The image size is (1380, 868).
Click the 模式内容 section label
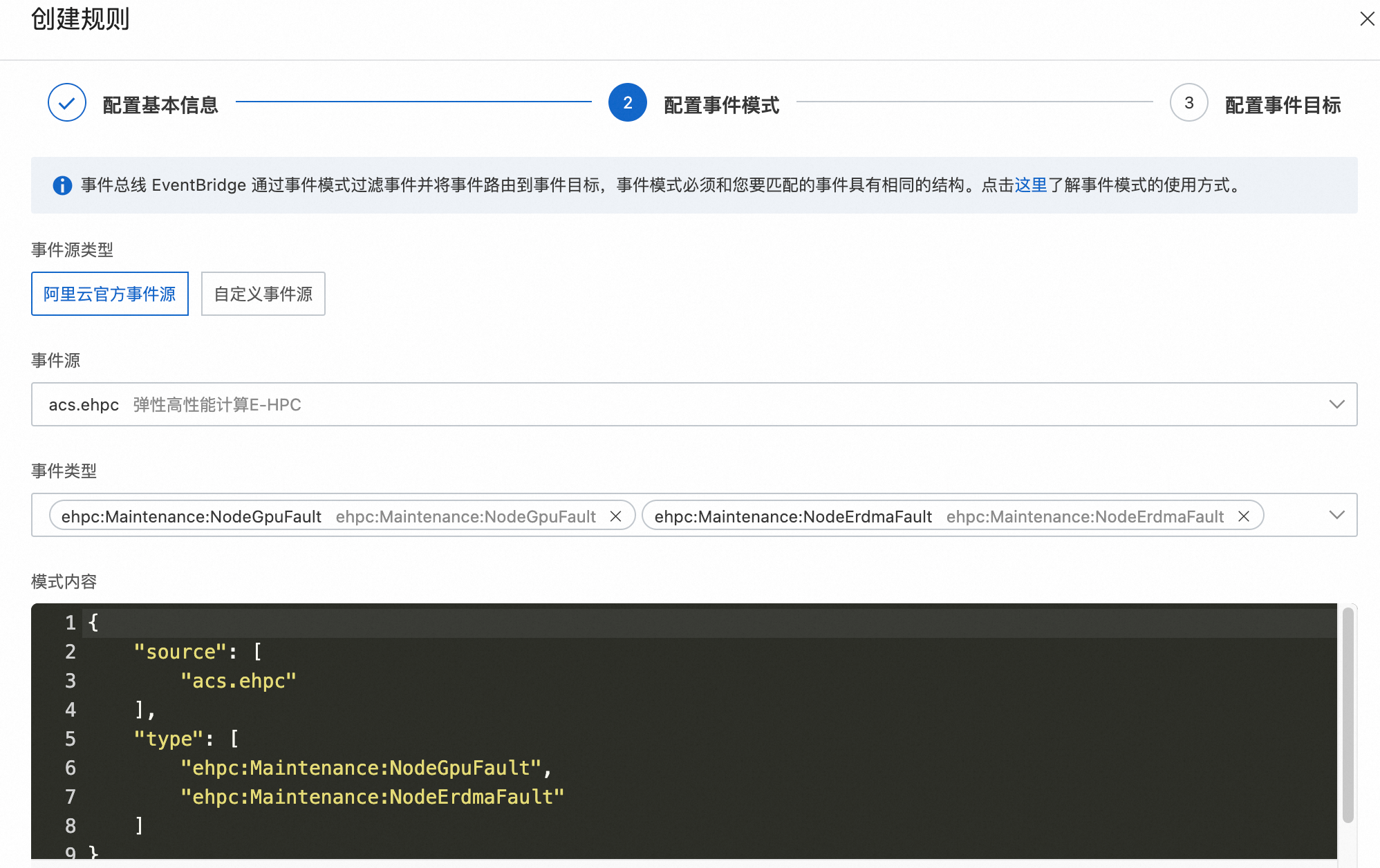click(64, 581)
